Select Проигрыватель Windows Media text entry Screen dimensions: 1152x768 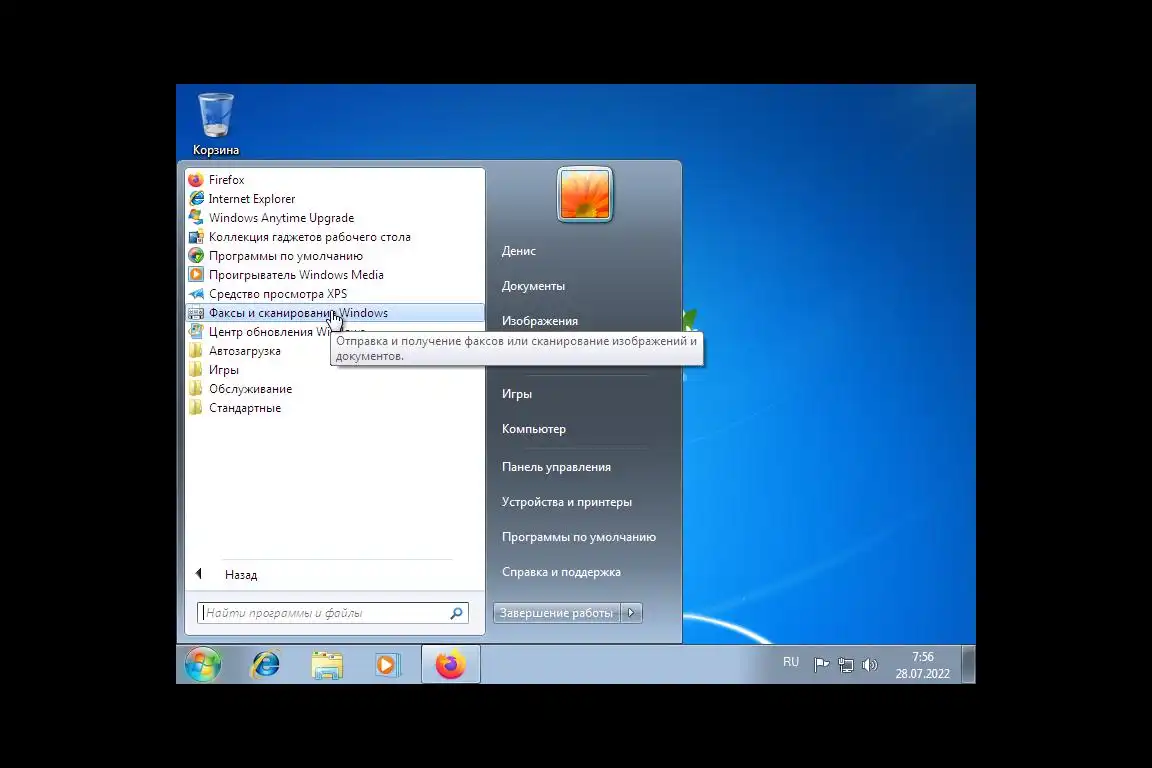point(296,275)
